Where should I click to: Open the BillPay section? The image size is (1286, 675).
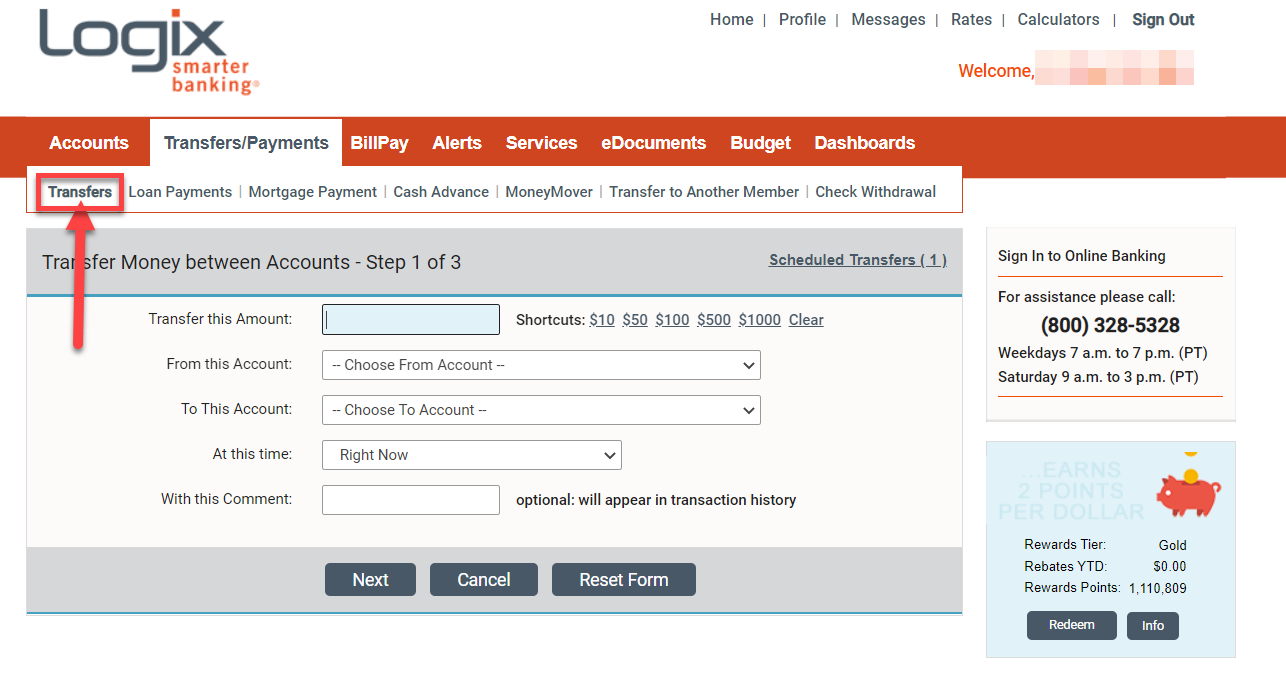tap(379, 142)
